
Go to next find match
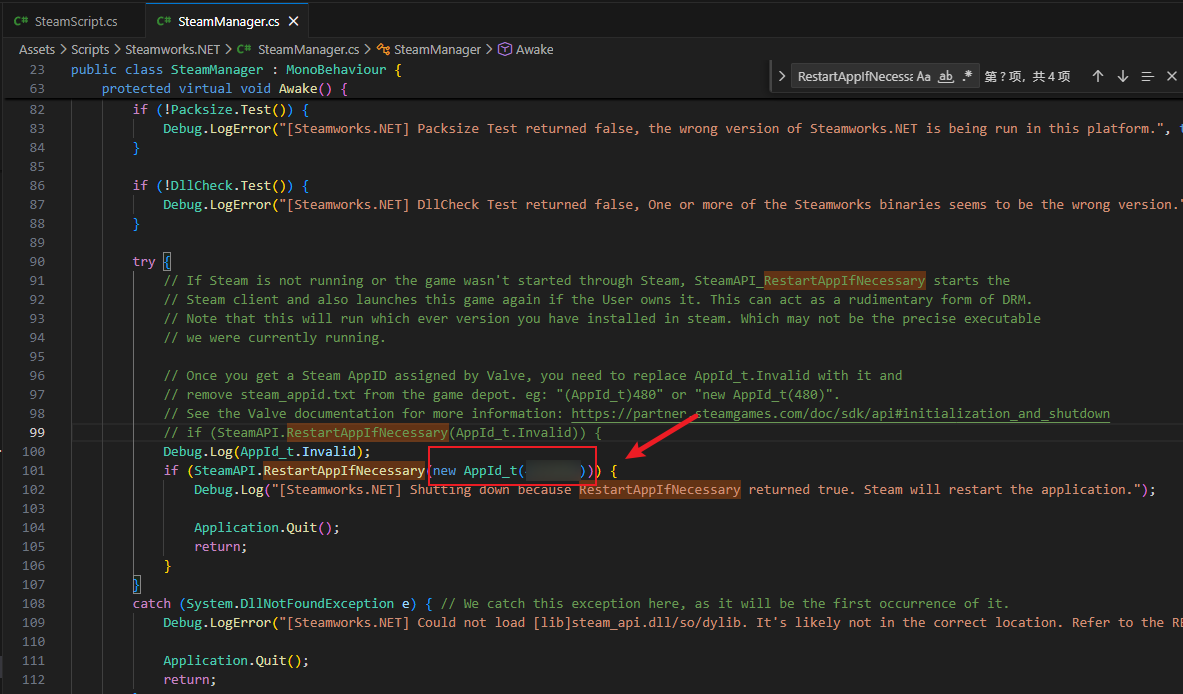point(1123,76)
